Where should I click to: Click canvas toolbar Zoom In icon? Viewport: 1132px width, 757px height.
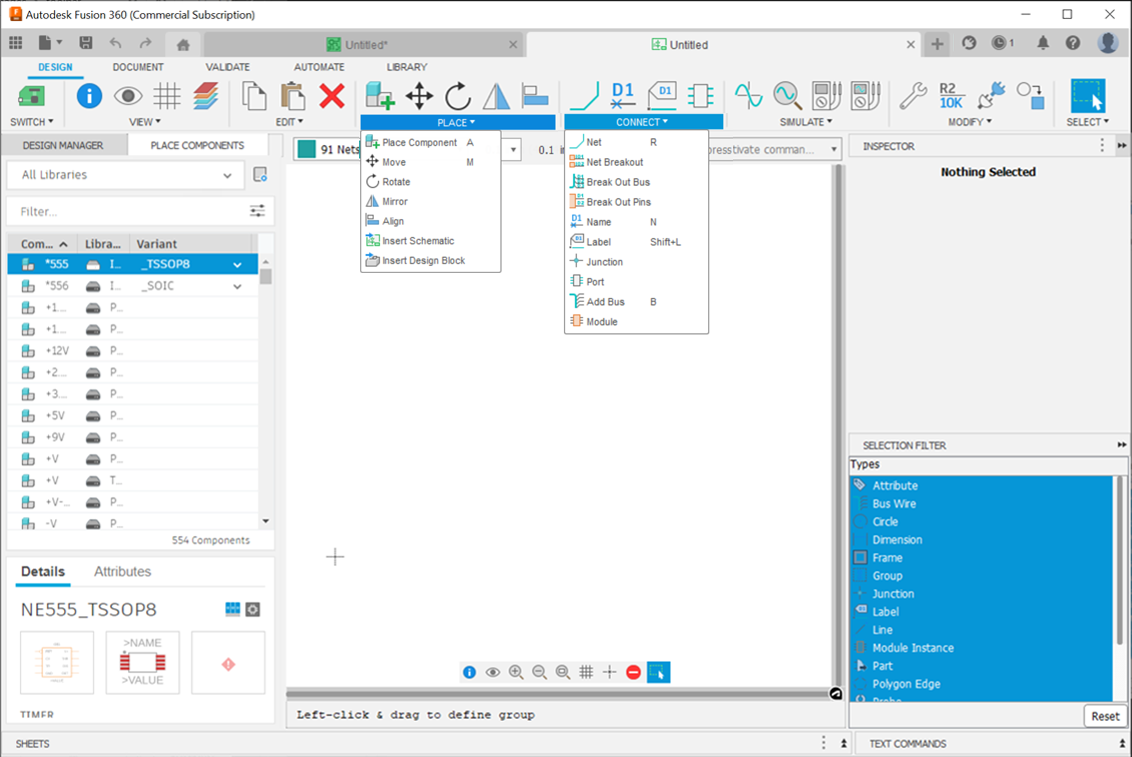[516, 672]
